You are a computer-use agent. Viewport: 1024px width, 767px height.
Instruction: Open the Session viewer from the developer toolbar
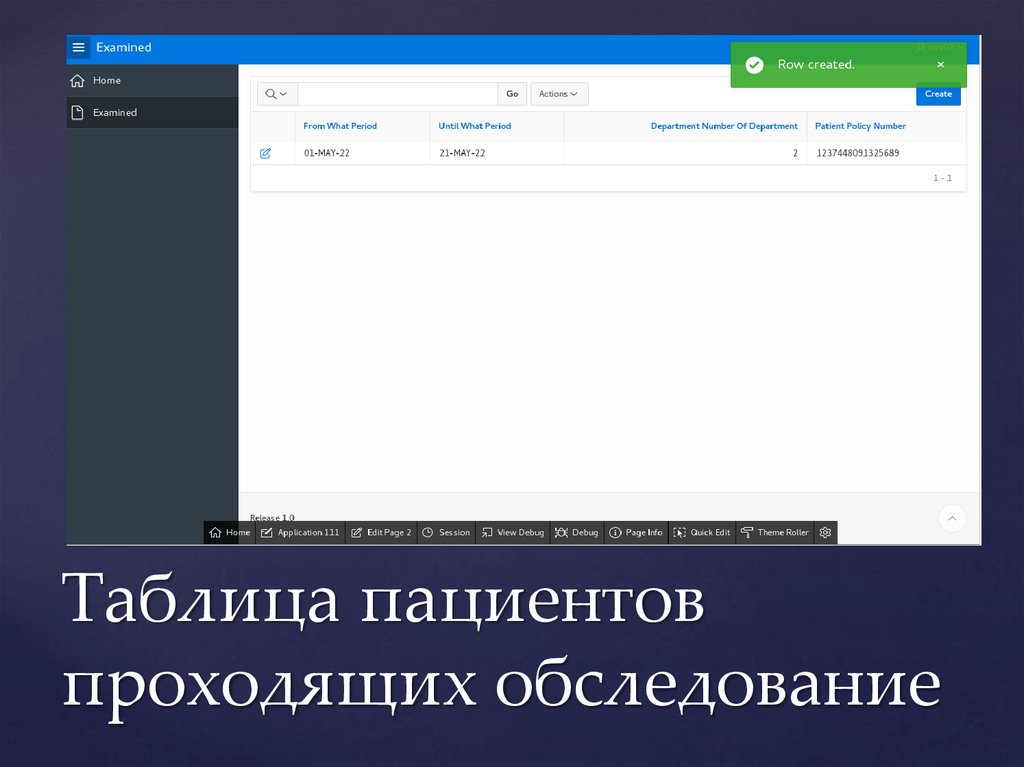coord(446,532)
